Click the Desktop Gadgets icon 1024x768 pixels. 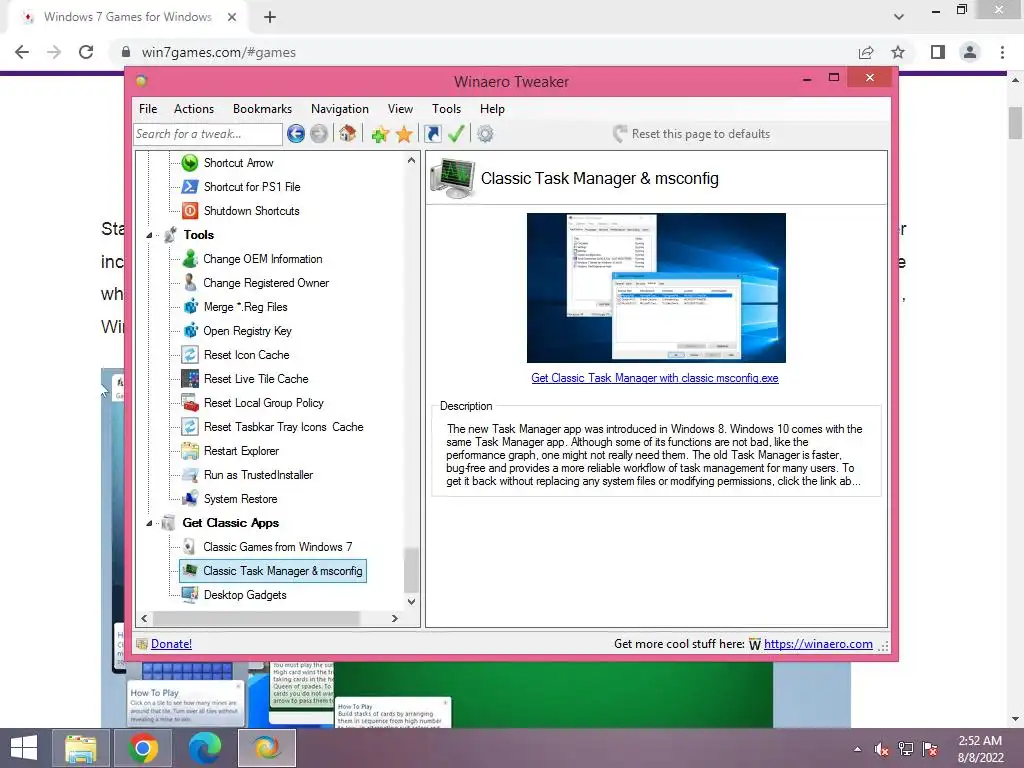[x=189, y=595]
